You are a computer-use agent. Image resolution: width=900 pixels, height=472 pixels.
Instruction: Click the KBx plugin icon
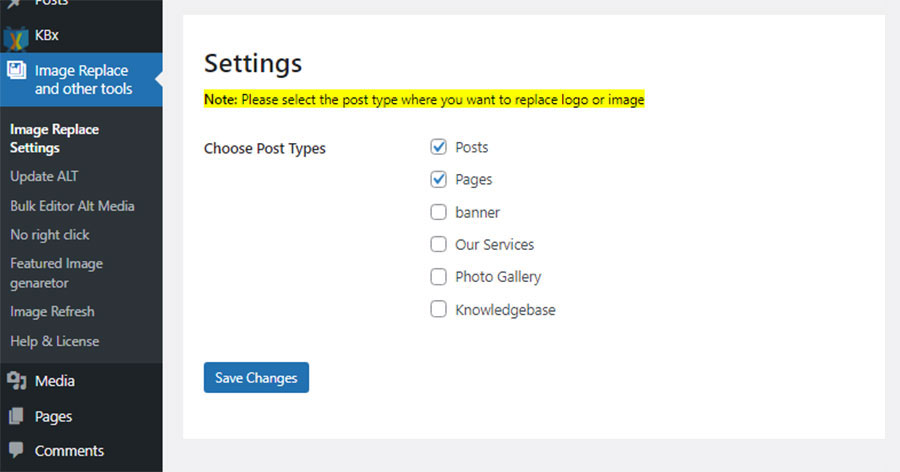click(x=15, y=38)
